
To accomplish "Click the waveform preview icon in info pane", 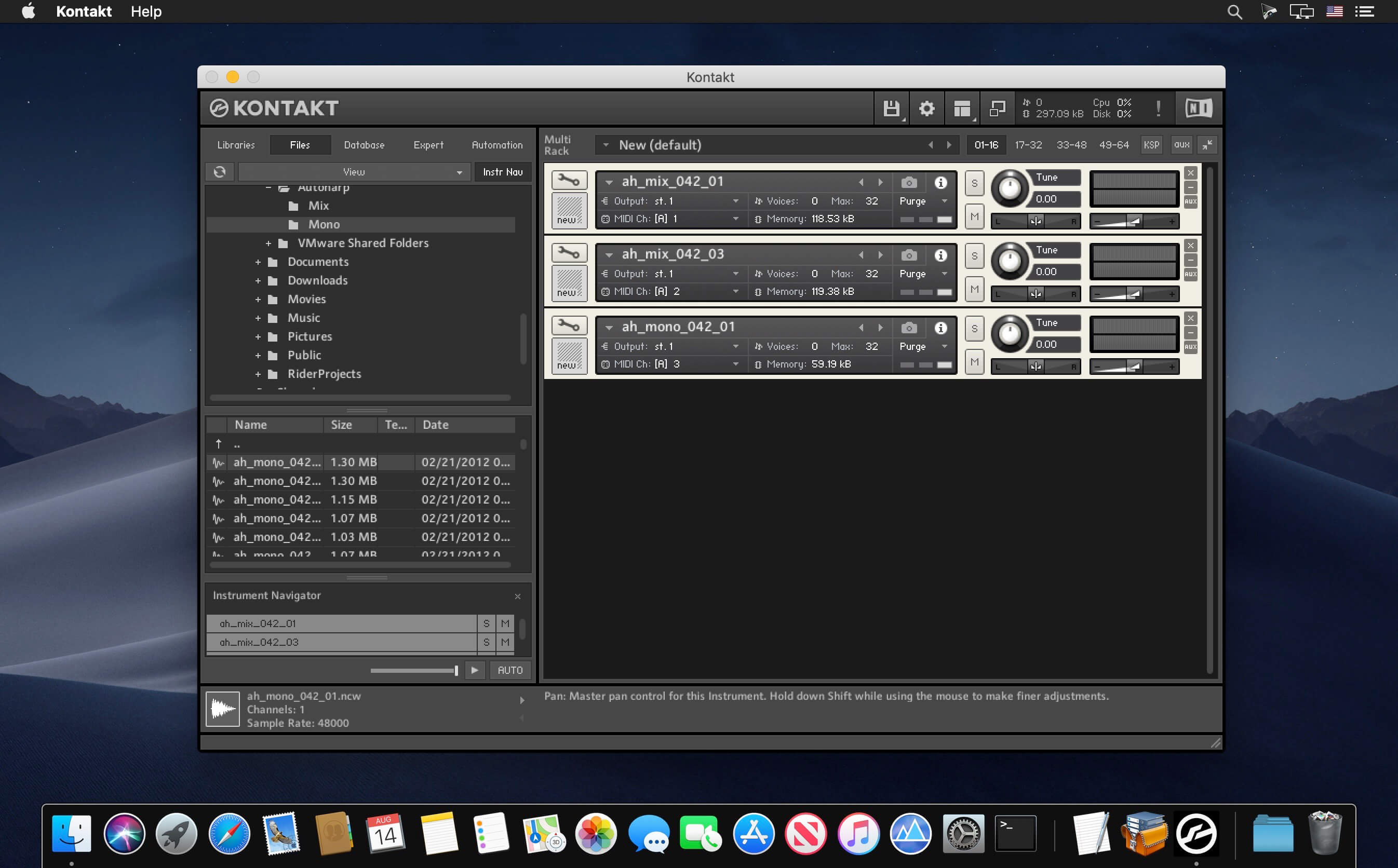I will 223,709.
